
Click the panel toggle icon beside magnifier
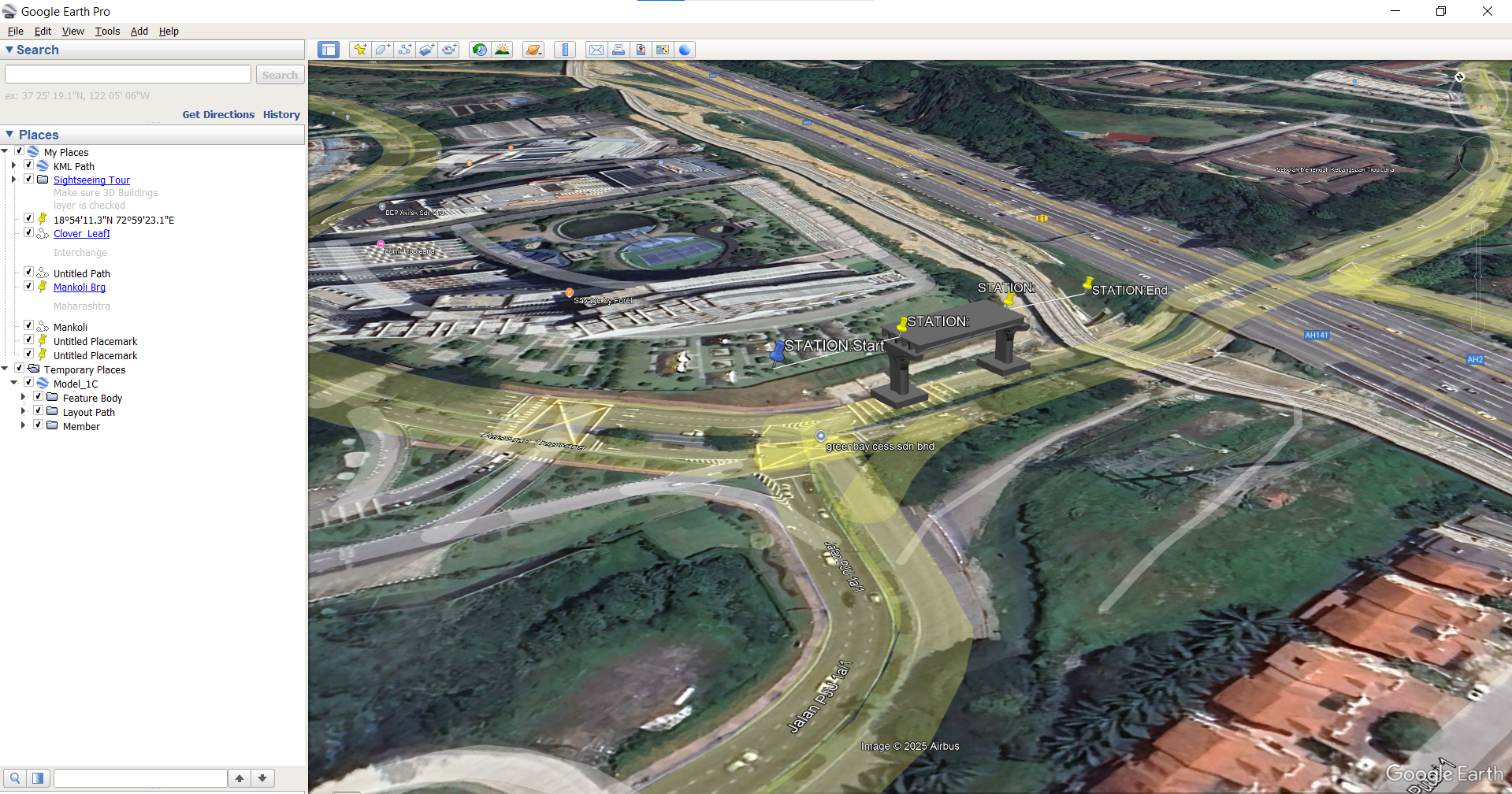tap(38, 778)
